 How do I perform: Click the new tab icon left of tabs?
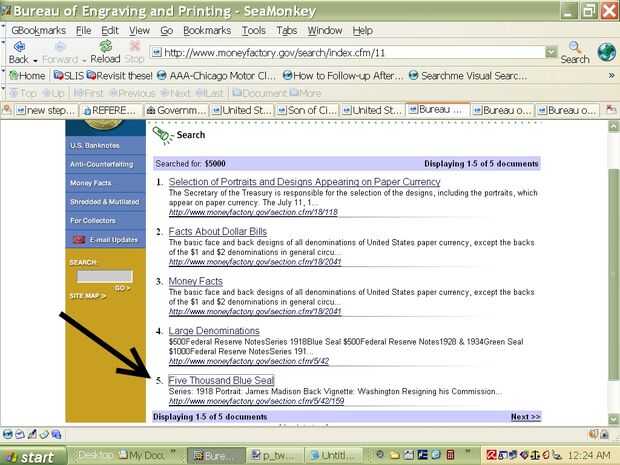point(7,110)
